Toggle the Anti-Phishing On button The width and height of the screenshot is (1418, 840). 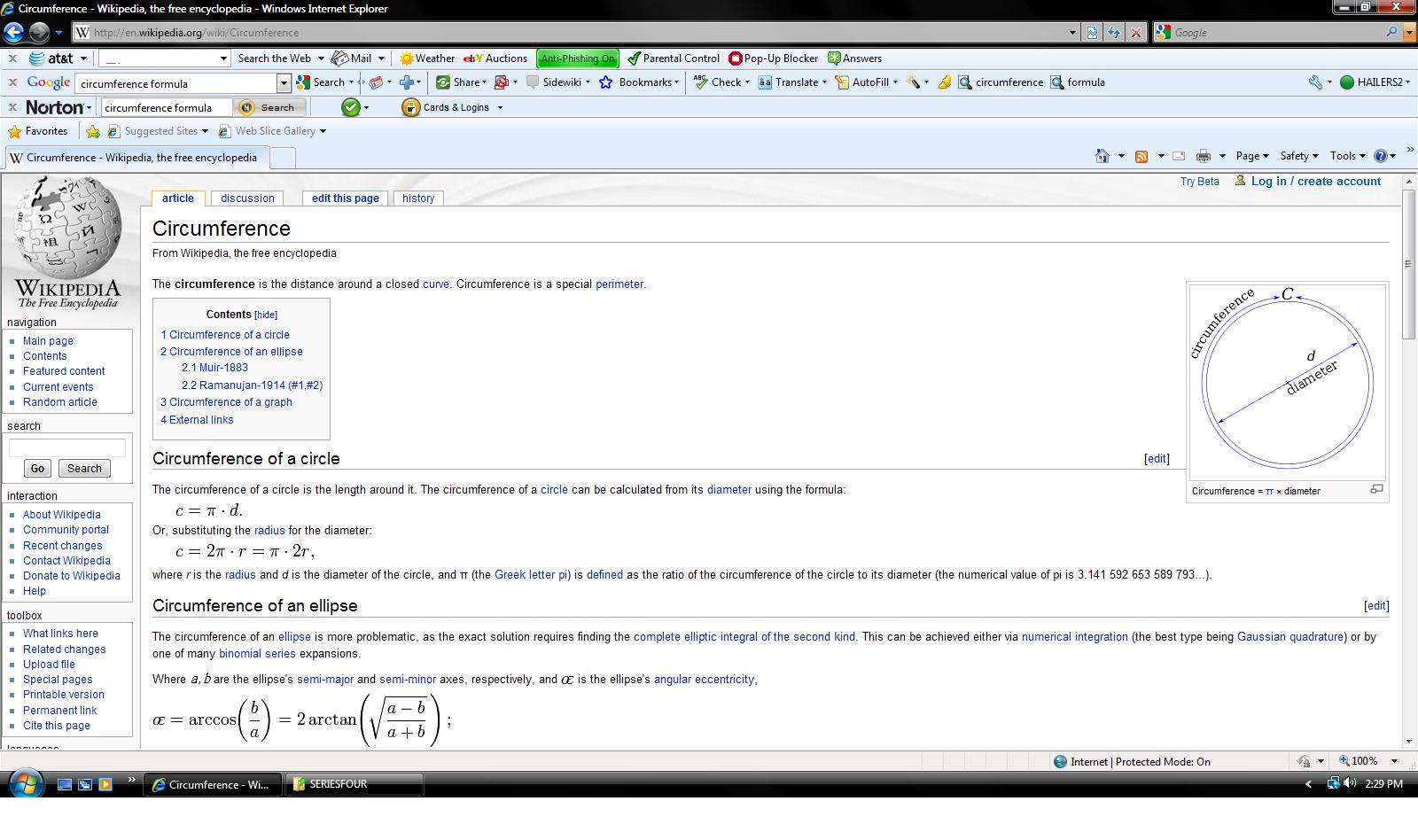[577, 58]
